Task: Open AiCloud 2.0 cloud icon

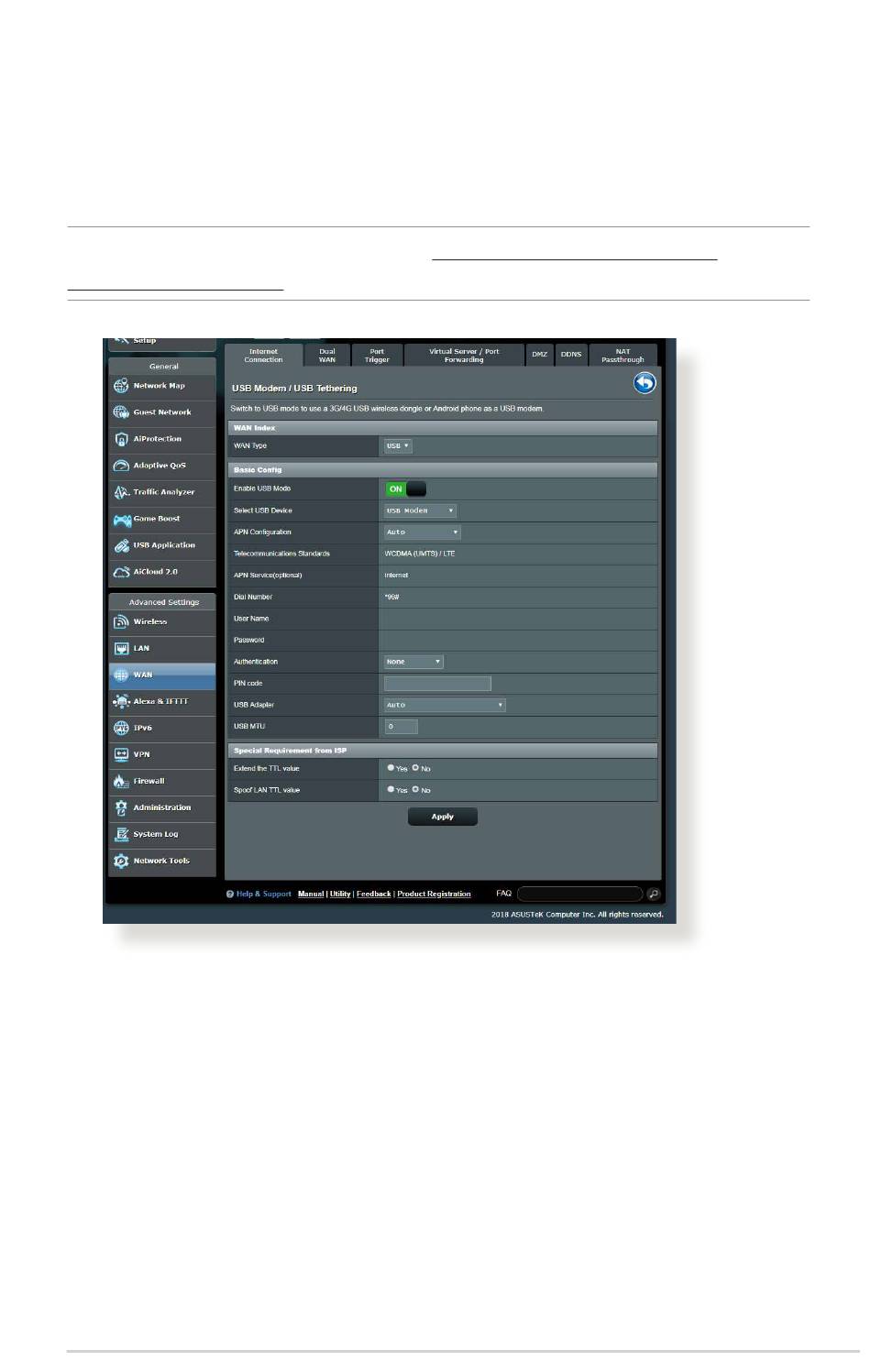Action: 121,572
